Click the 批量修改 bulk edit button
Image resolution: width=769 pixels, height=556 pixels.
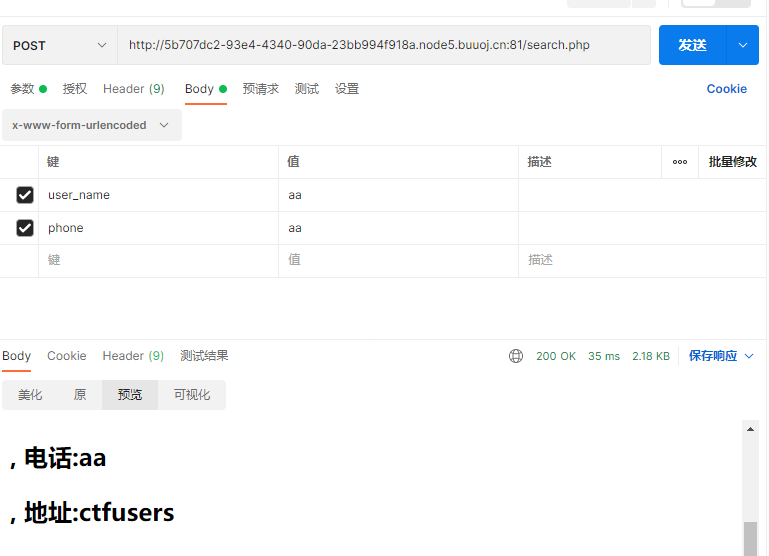(732, 162)
